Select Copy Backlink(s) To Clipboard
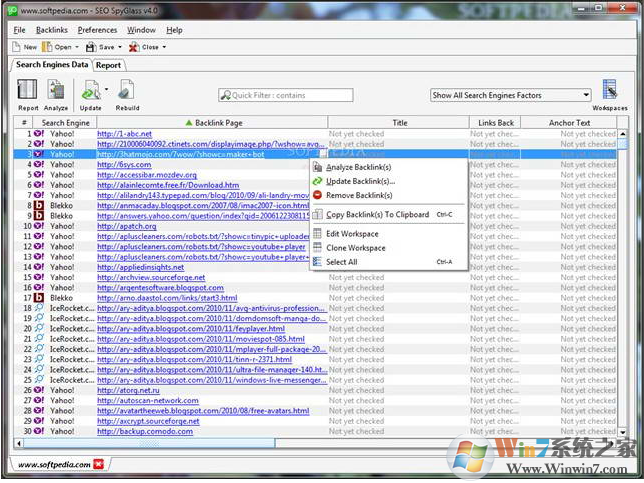 (377, 214)
